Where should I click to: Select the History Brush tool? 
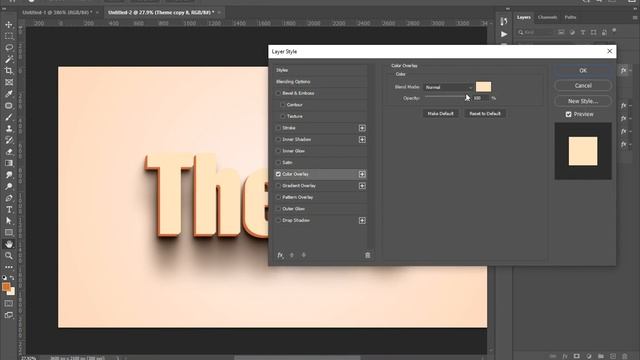[x=9, y=140]
